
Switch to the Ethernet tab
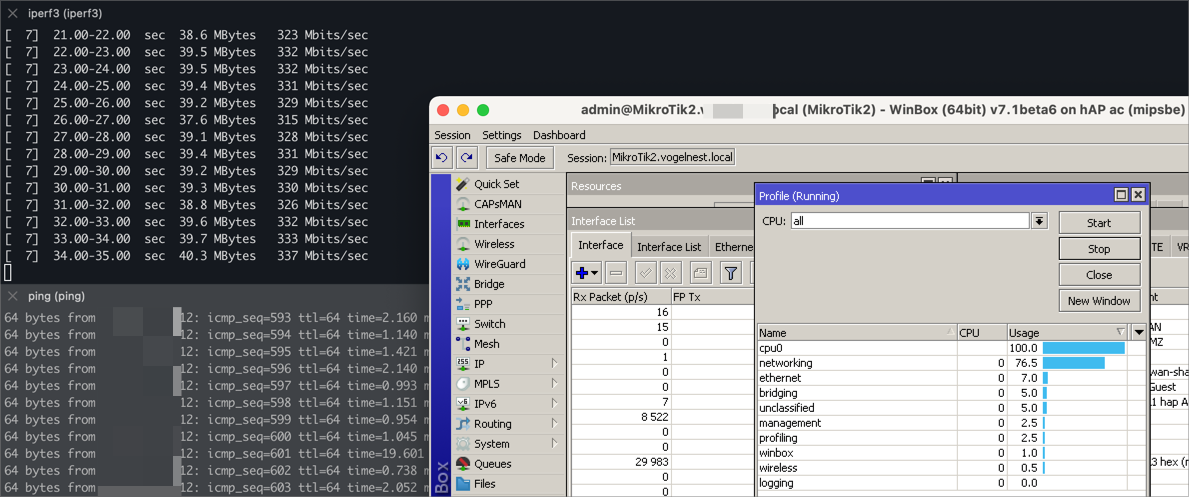click(x=734, y=247)
